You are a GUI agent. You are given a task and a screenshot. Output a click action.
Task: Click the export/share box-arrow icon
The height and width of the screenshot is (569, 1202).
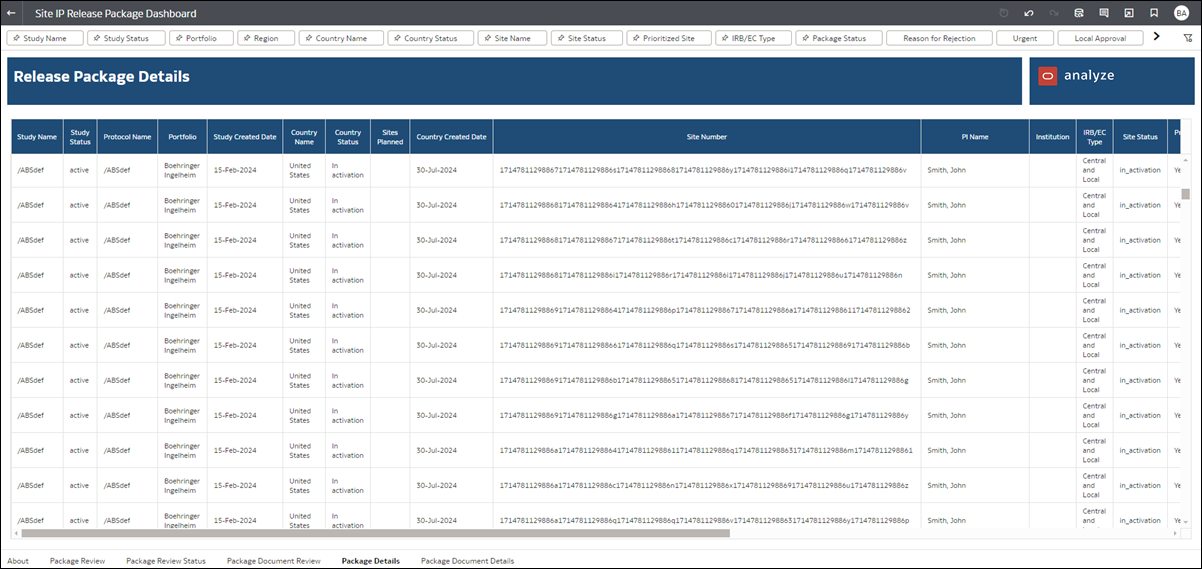(x=1129, y=14)
